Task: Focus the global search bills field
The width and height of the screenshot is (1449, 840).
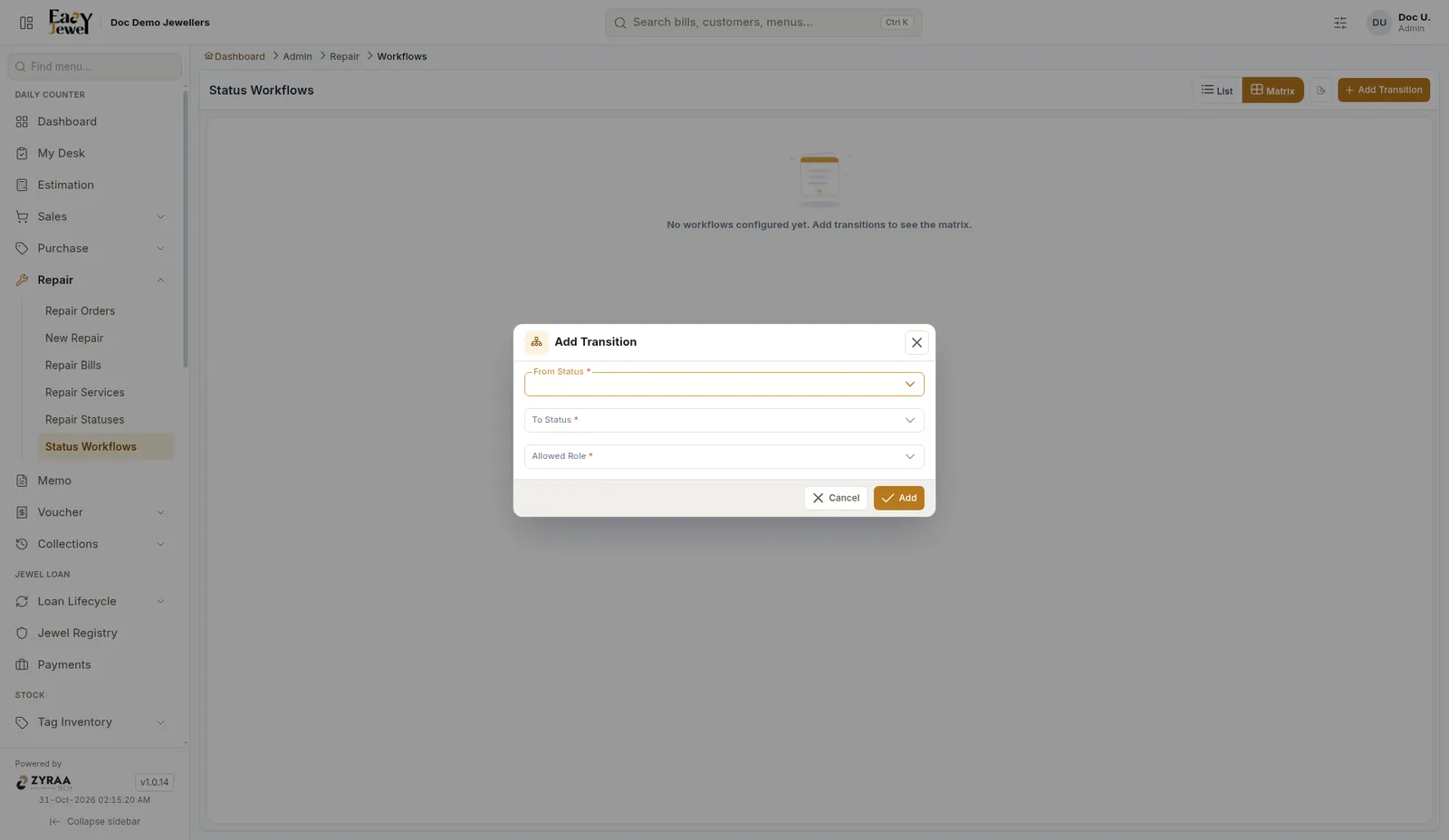Action: 763,23
